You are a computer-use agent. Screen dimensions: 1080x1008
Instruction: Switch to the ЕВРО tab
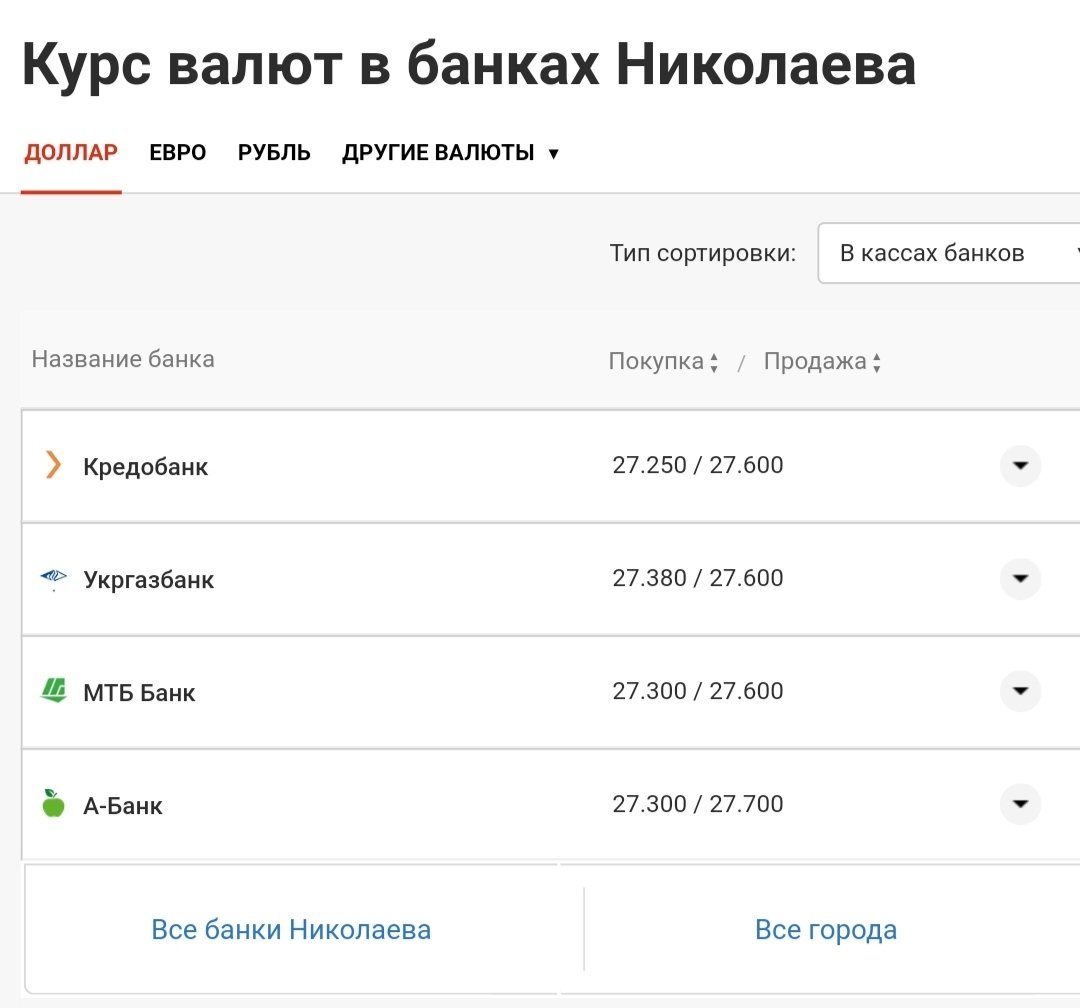(178, 152)
